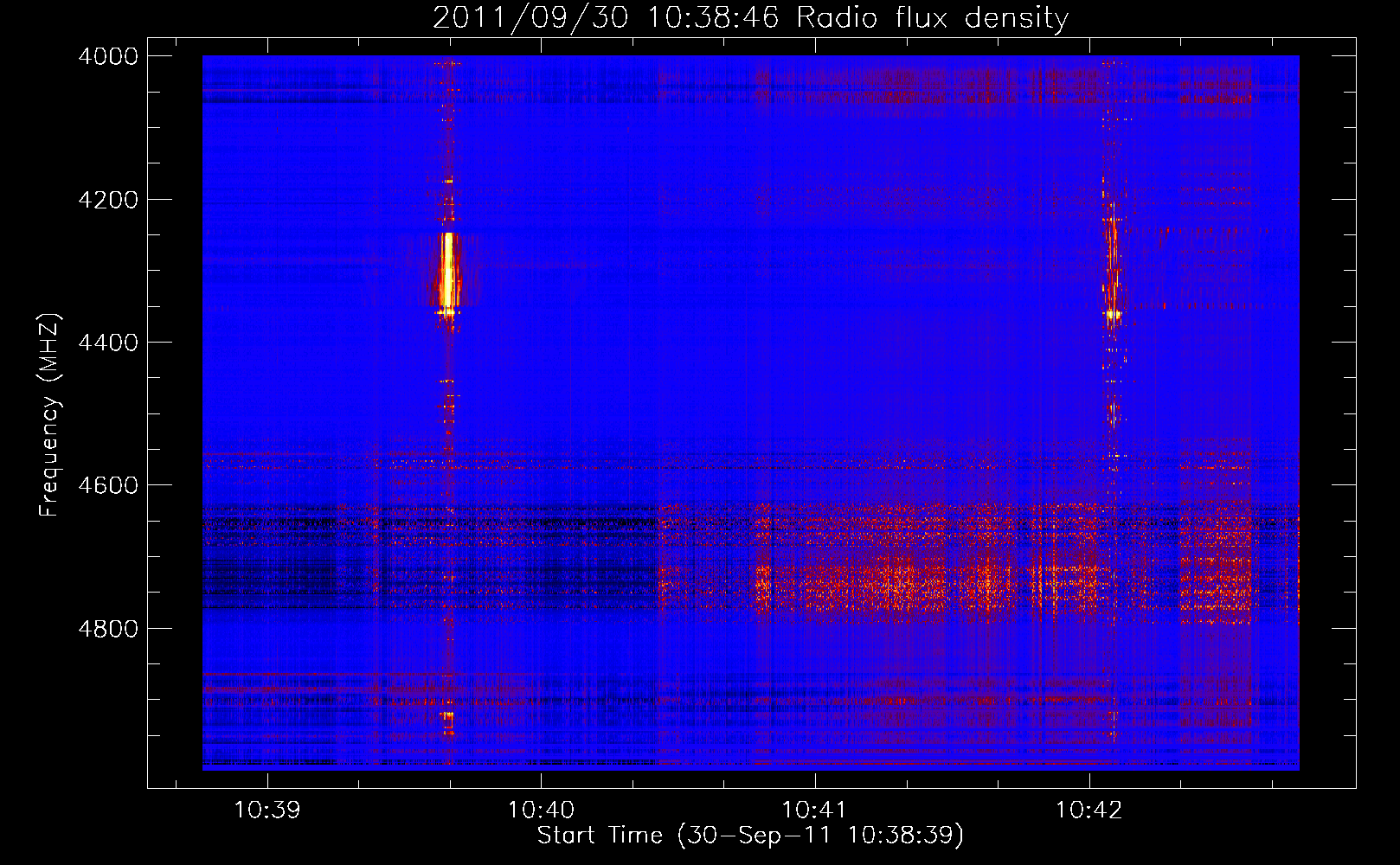Click the 4600 frequency axis label
1400x865 pixels.
tap(108, 485)
